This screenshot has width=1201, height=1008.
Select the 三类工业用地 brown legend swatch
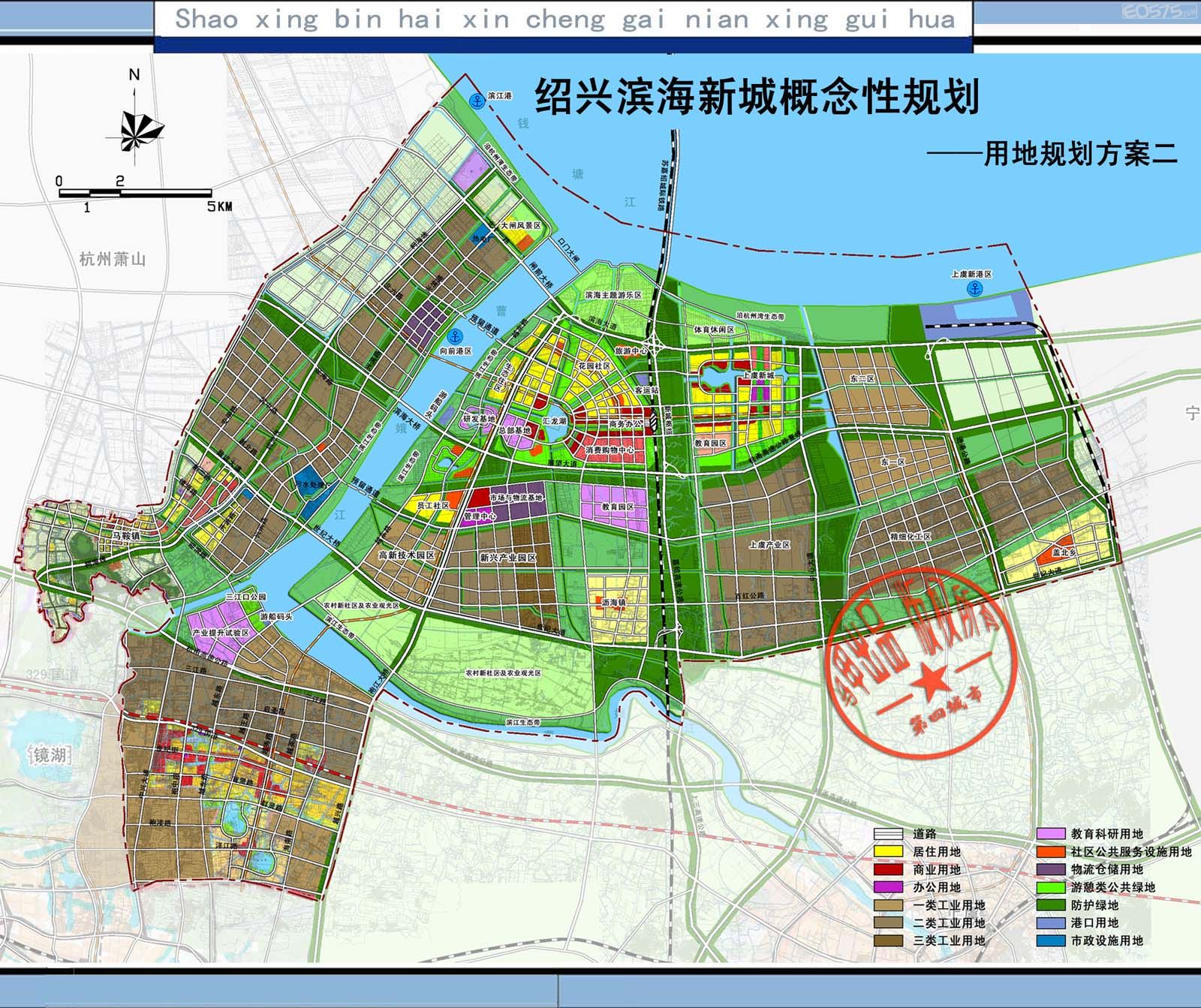pos(889,940)
